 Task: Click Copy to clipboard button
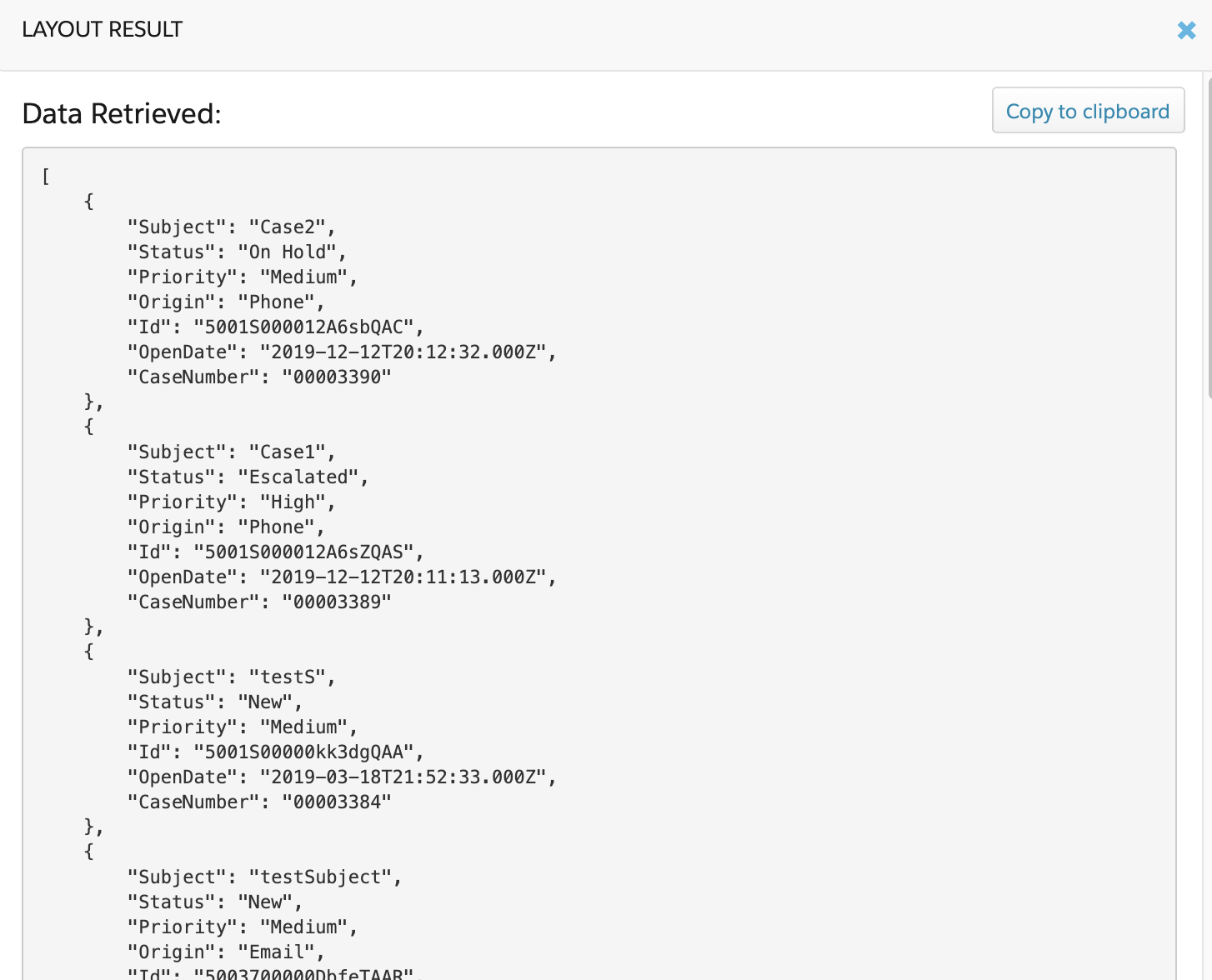pos(1088,111)
